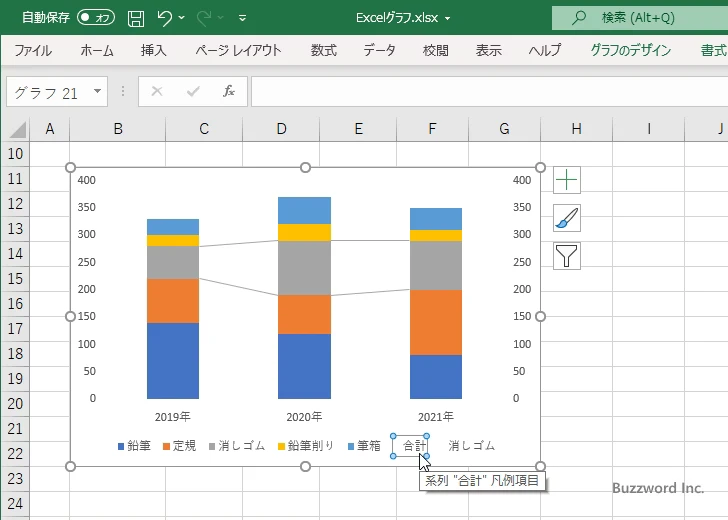Click the light blue 筆箱 segment in 2021年 bar
The image size is (728, 520).
(x=436, y=219)
